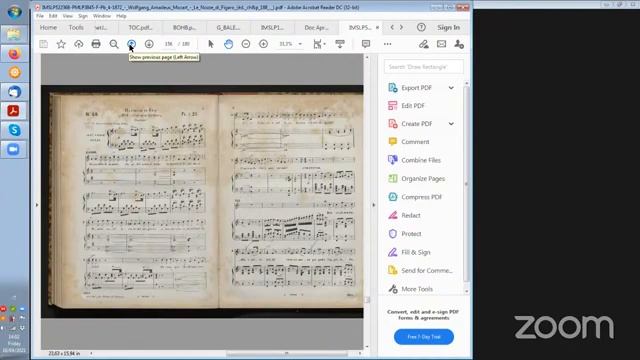
Task: Collapse the right tools pane arrow
Action: (x=373, y=205)
